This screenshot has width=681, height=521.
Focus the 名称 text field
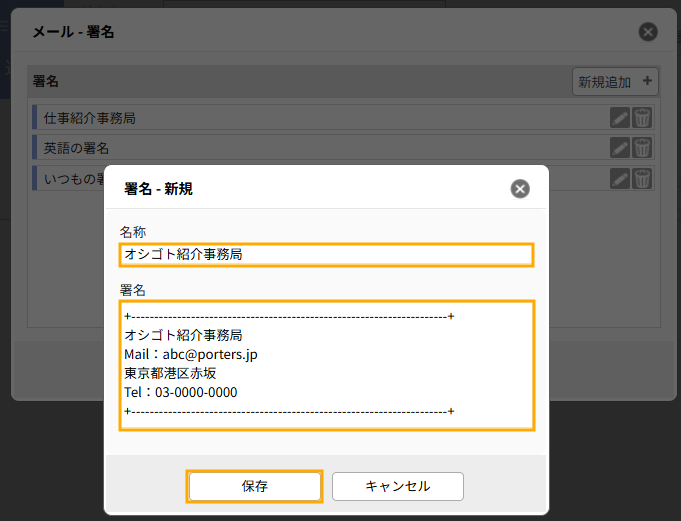pyautogui.click(x=326, y=255)
